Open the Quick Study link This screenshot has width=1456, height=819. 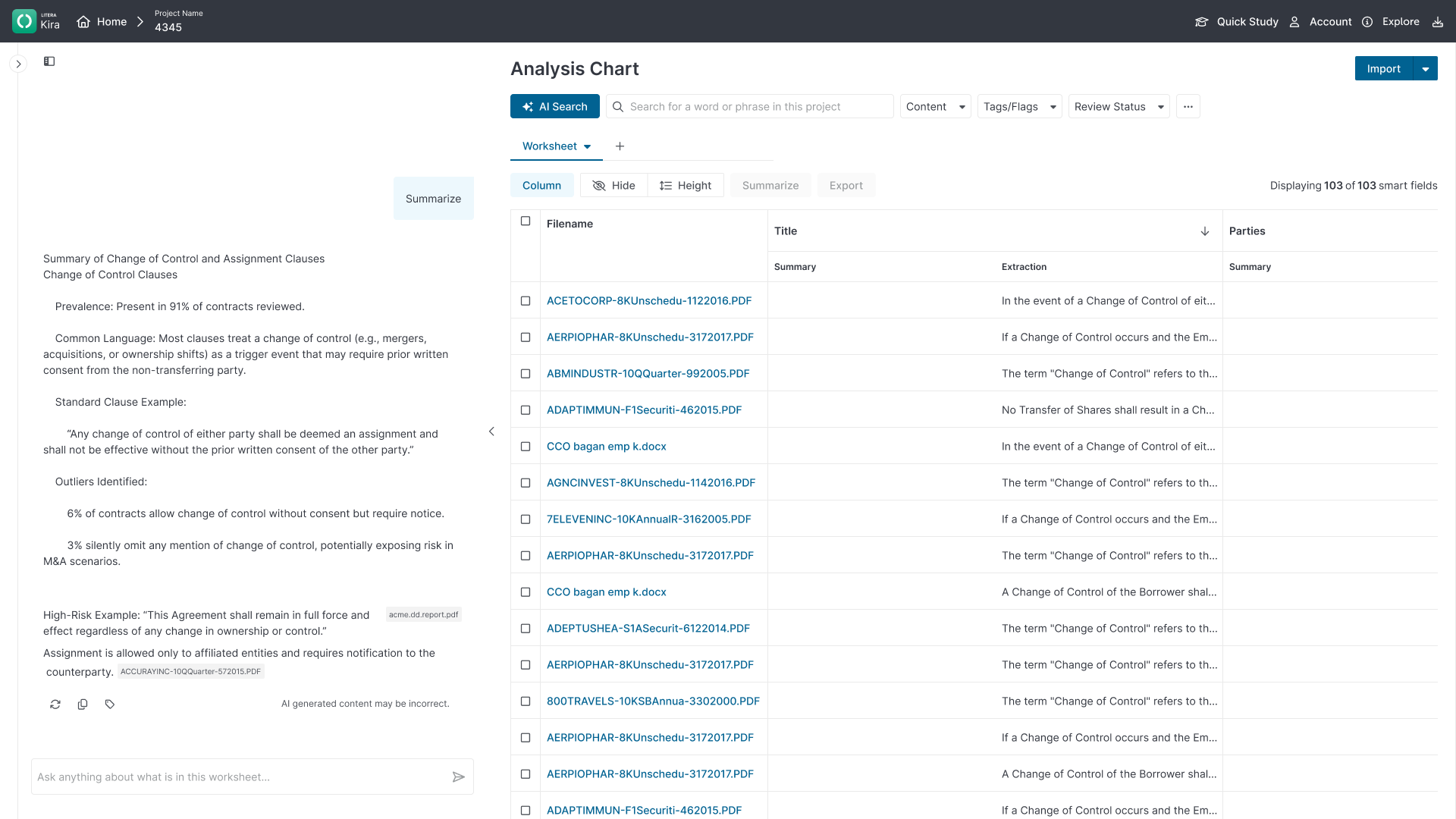pos(1247,22)
